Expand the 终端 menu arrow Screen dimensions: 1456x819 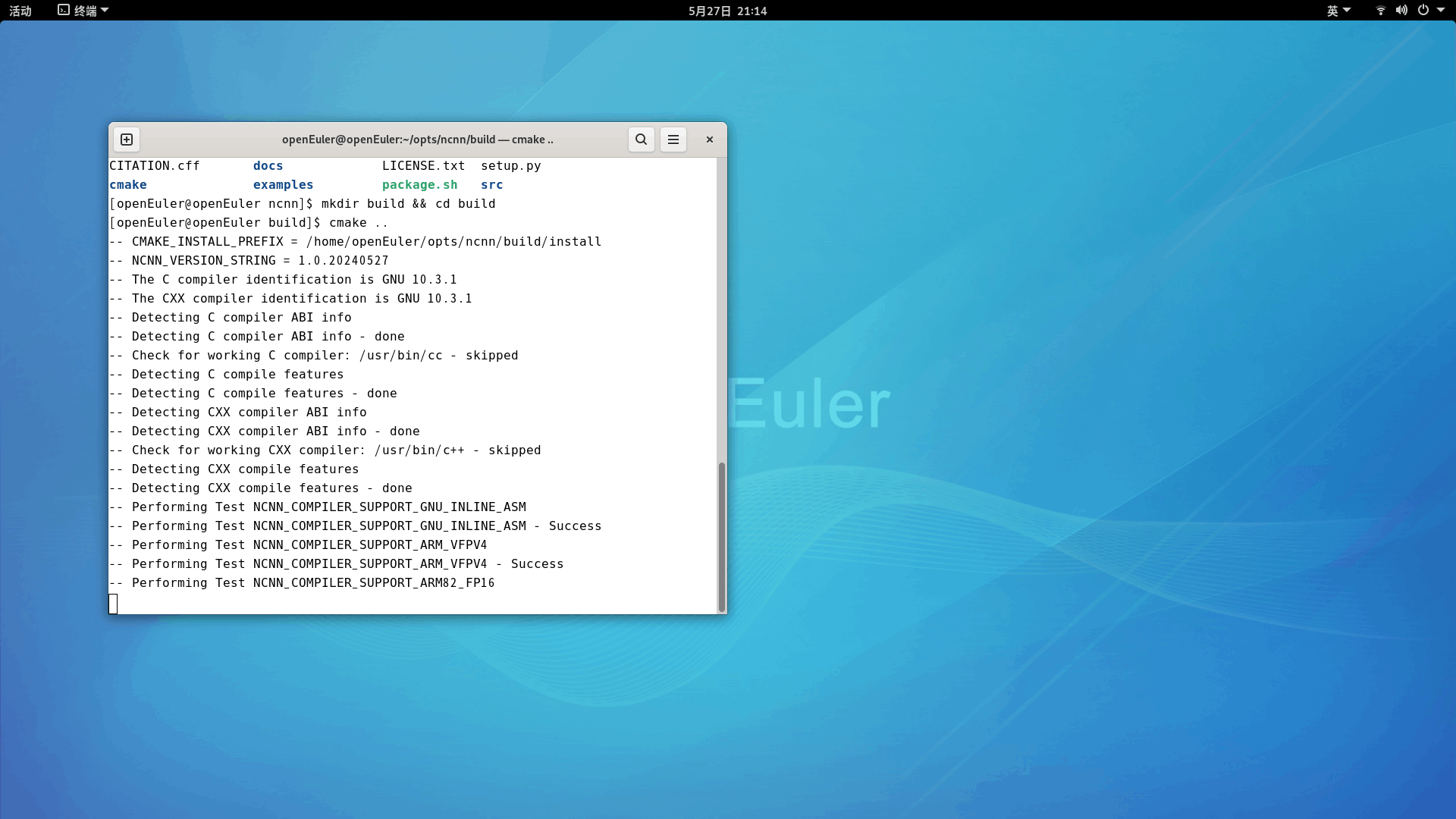tap(105, 11)
